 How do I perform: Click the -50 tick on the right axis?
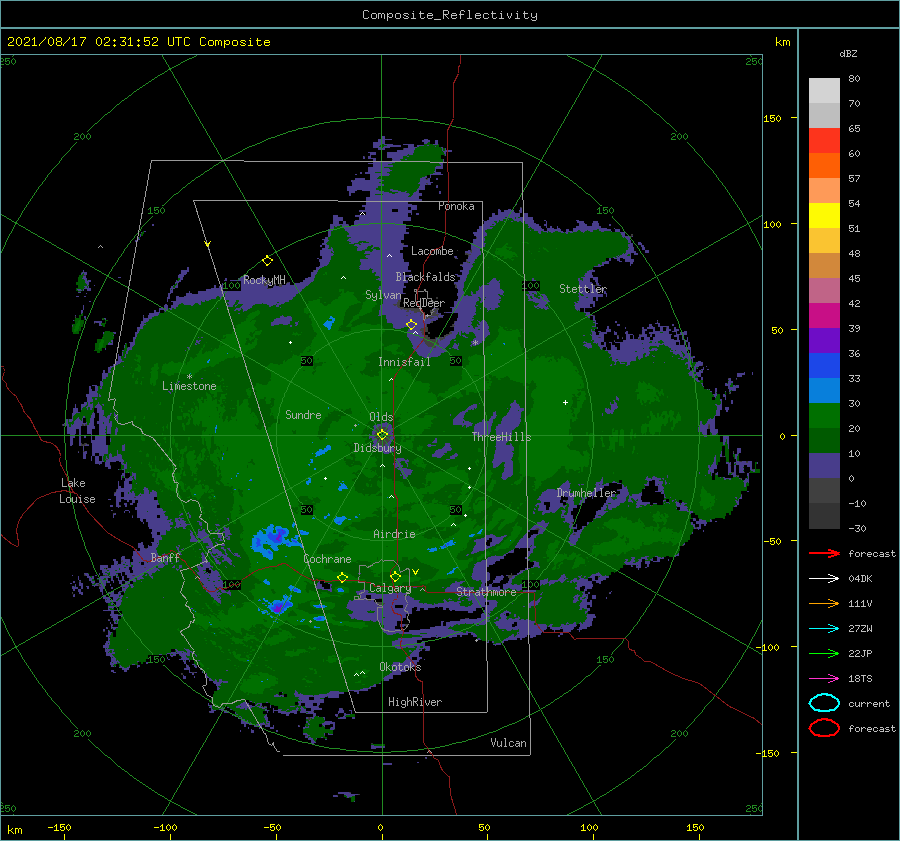click(772, 541)
